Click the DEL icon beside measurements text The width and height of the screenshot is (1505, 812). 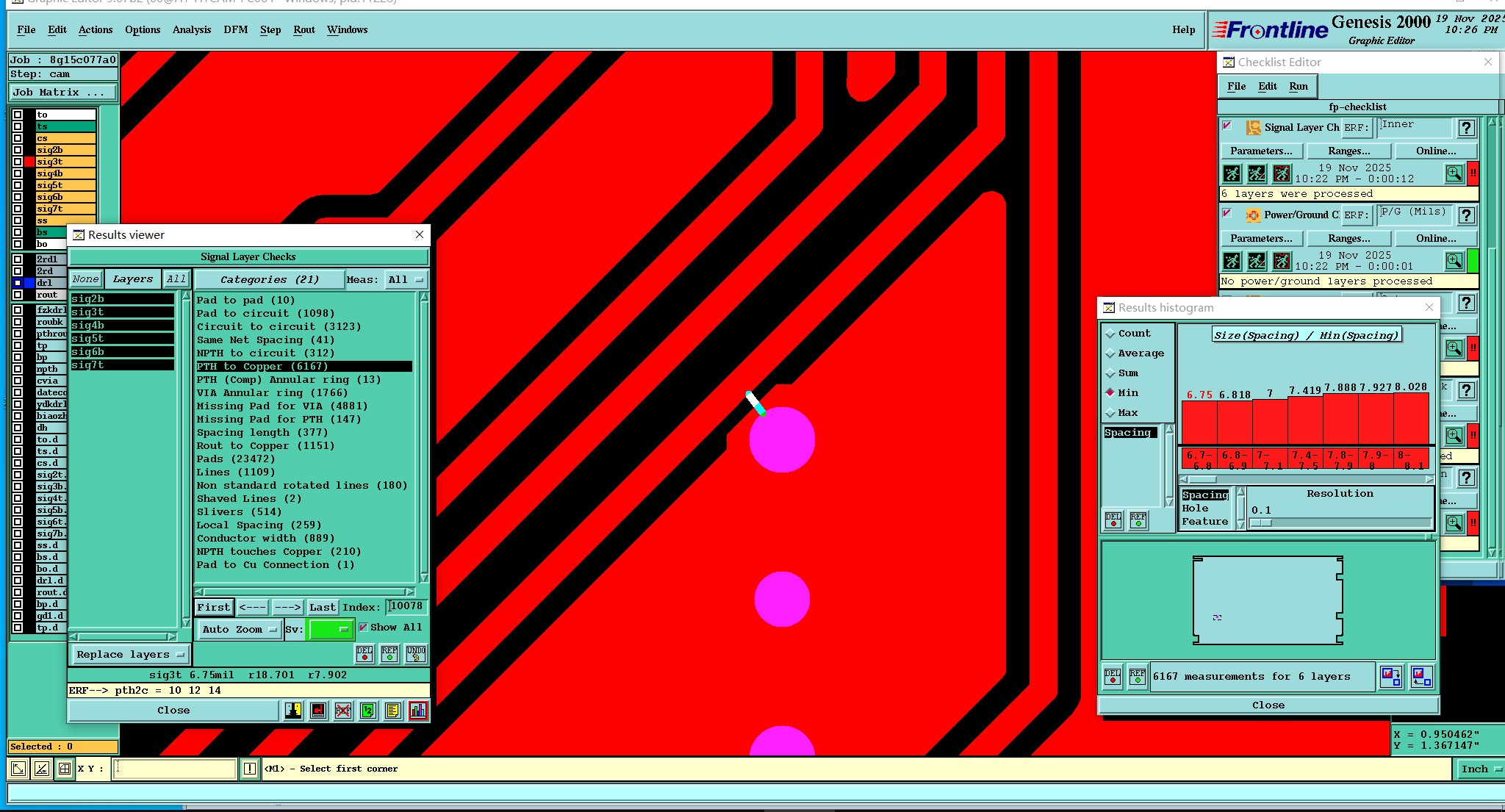pos(1113,676)
